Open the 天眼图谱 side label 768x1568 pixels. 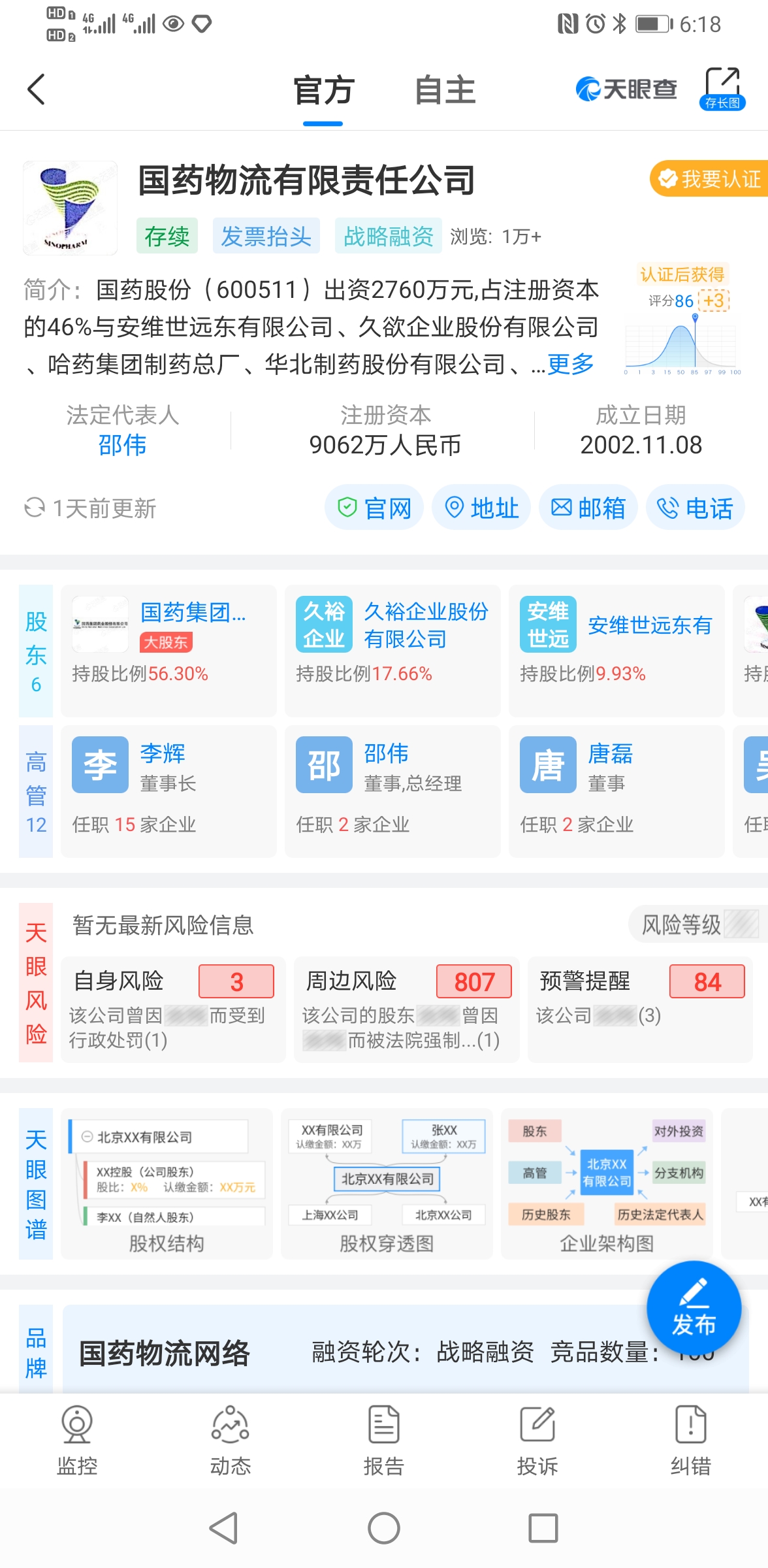36,1184
